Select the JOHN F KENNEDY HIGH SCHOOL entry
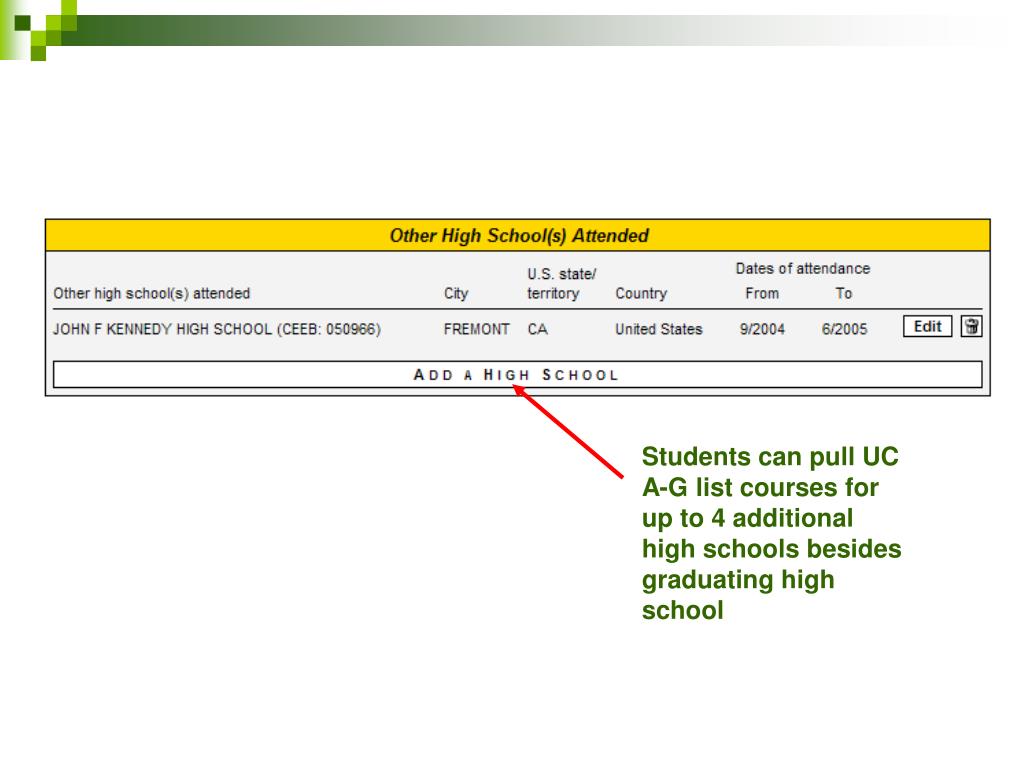Screen dimensions: 1024x768 [217, 329]
